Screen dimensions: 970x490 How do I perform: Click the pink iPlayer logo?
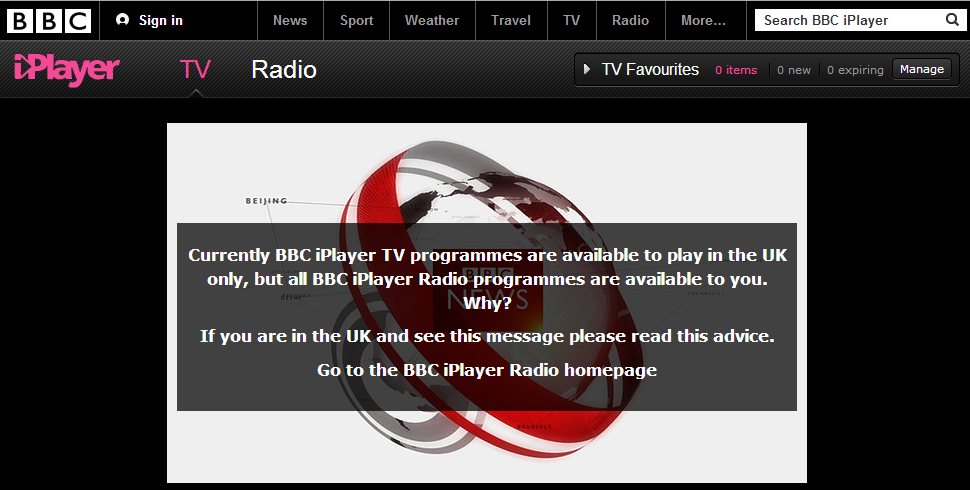click(66, 69)
